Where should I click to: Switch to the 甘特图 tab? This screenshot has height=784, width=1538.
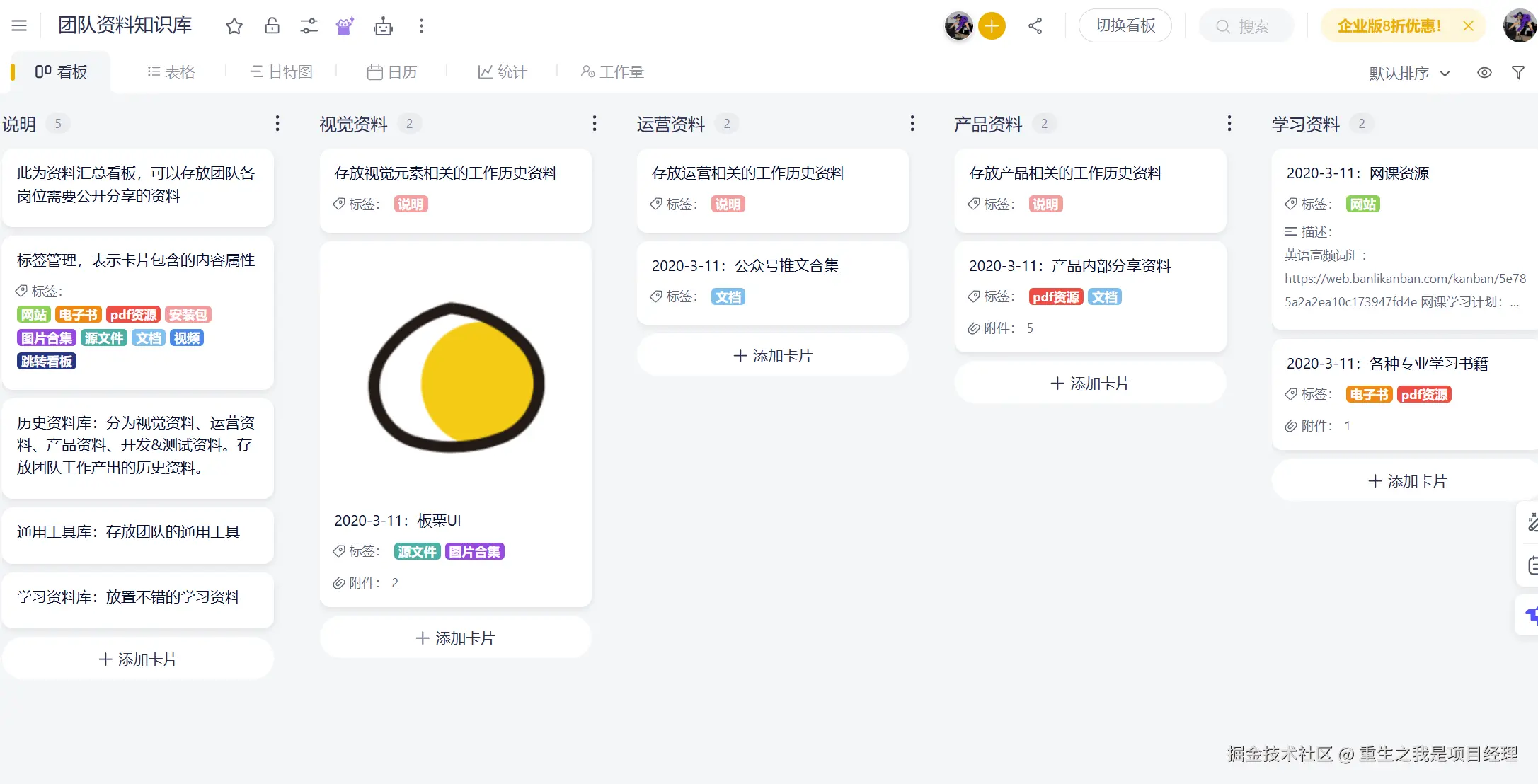(281, 71)
